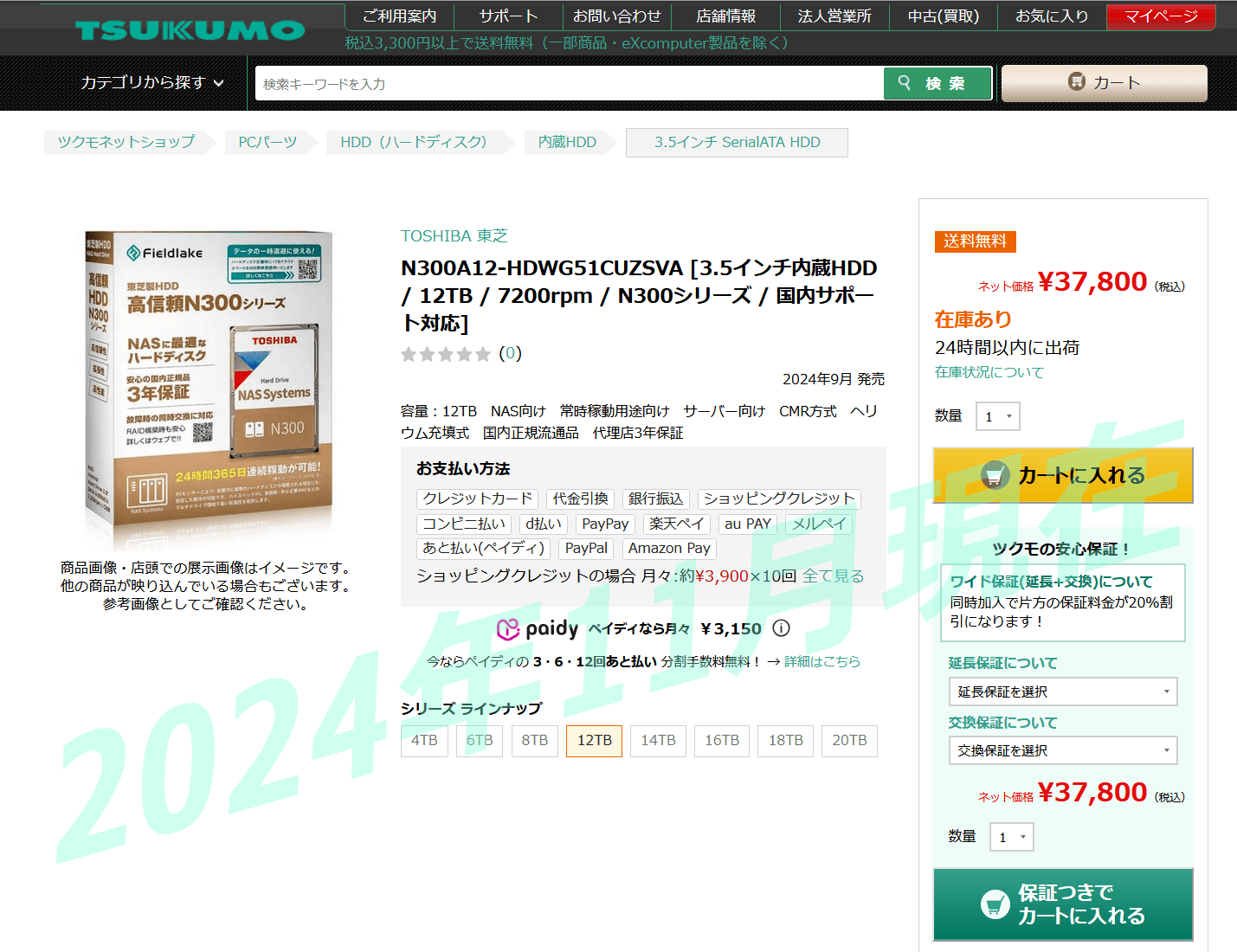The image size is (1237, 952).
Task: Click メルペイ payment tag
Action: point(819,524)
